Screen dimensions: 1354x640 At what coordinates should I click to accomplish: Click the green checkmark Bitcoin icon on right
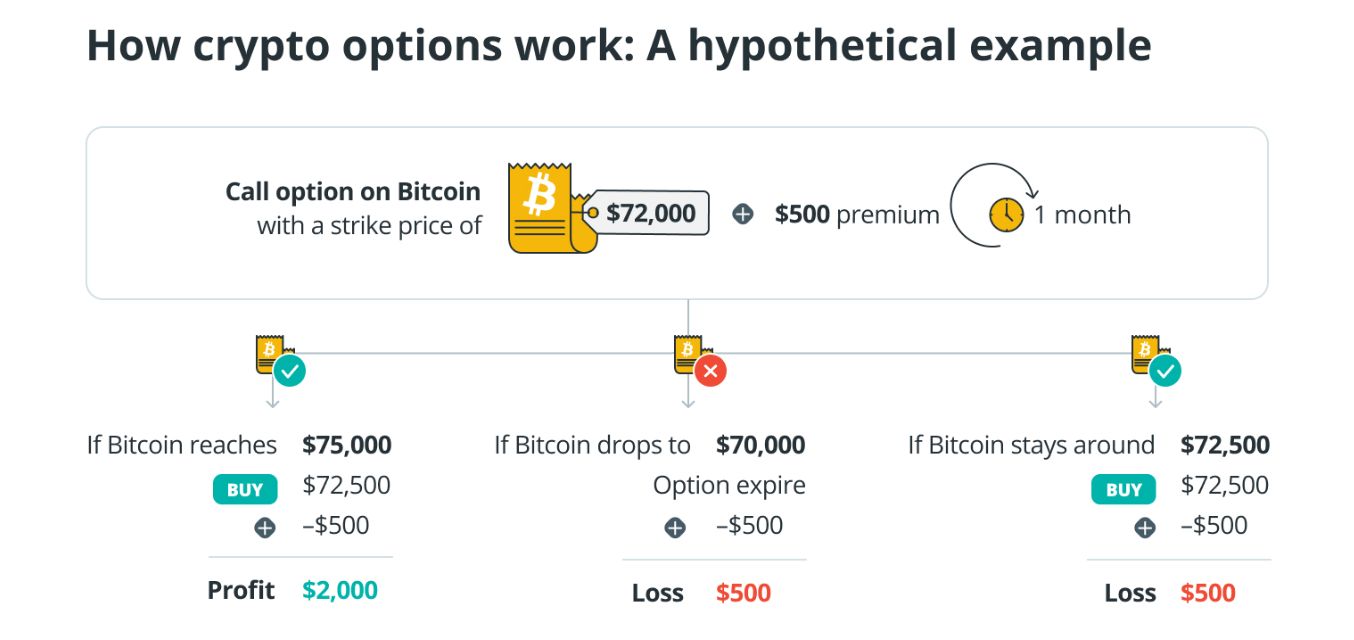1155,361
